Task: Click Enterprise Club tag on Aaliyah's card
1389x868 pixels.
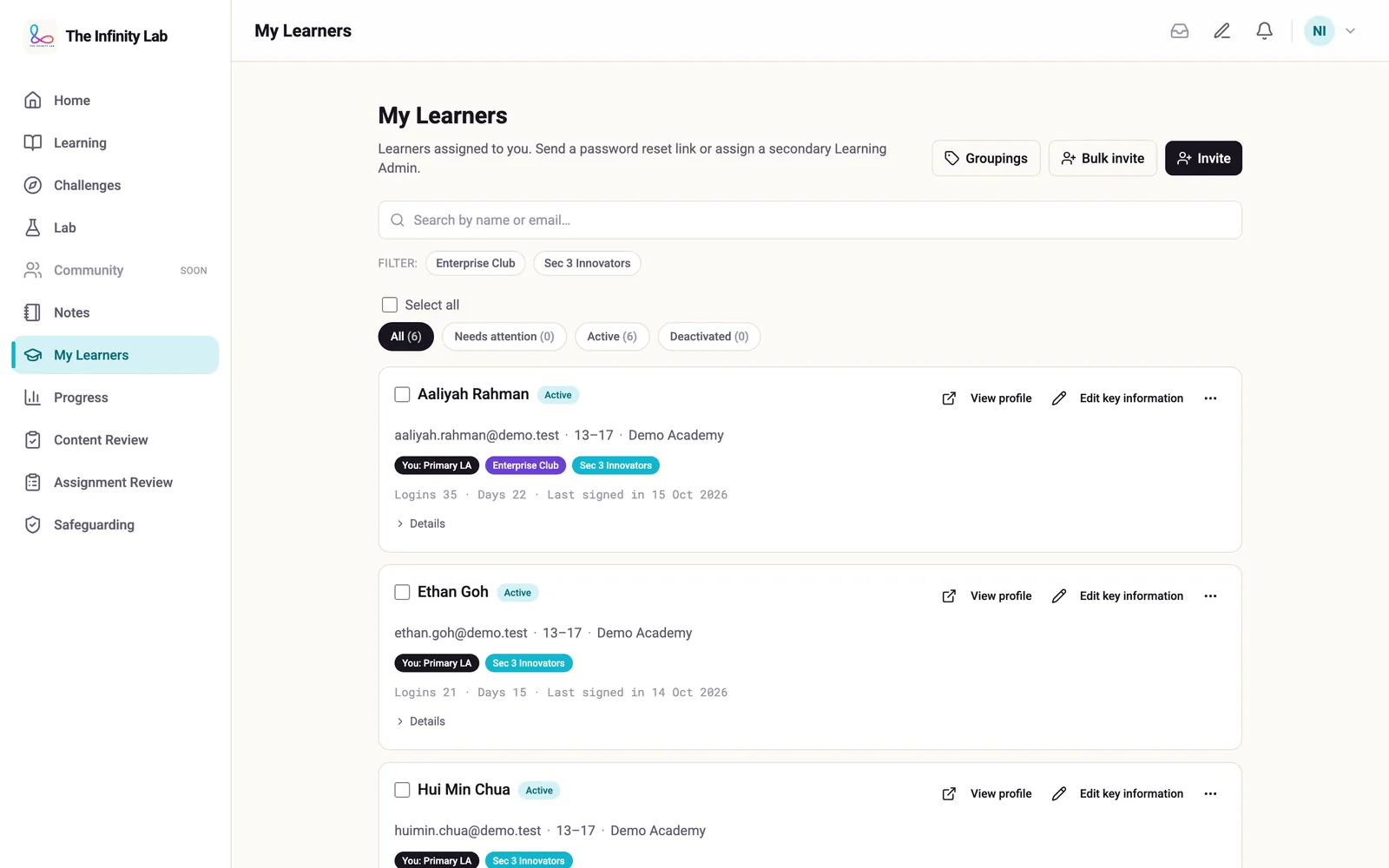Action: pos(525,466)
